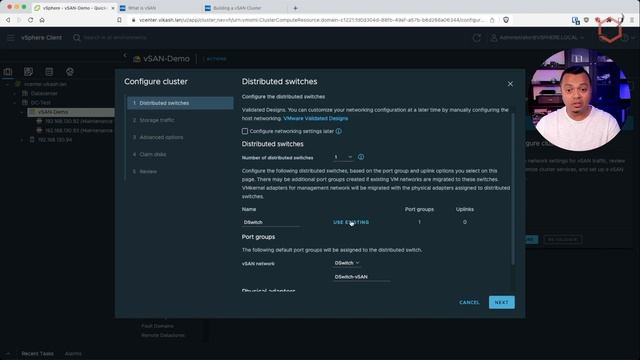Image resolution: width=640 pixels, height=360 pixels.
Task: Click the Brave shield icon
Action: point(506,20)
